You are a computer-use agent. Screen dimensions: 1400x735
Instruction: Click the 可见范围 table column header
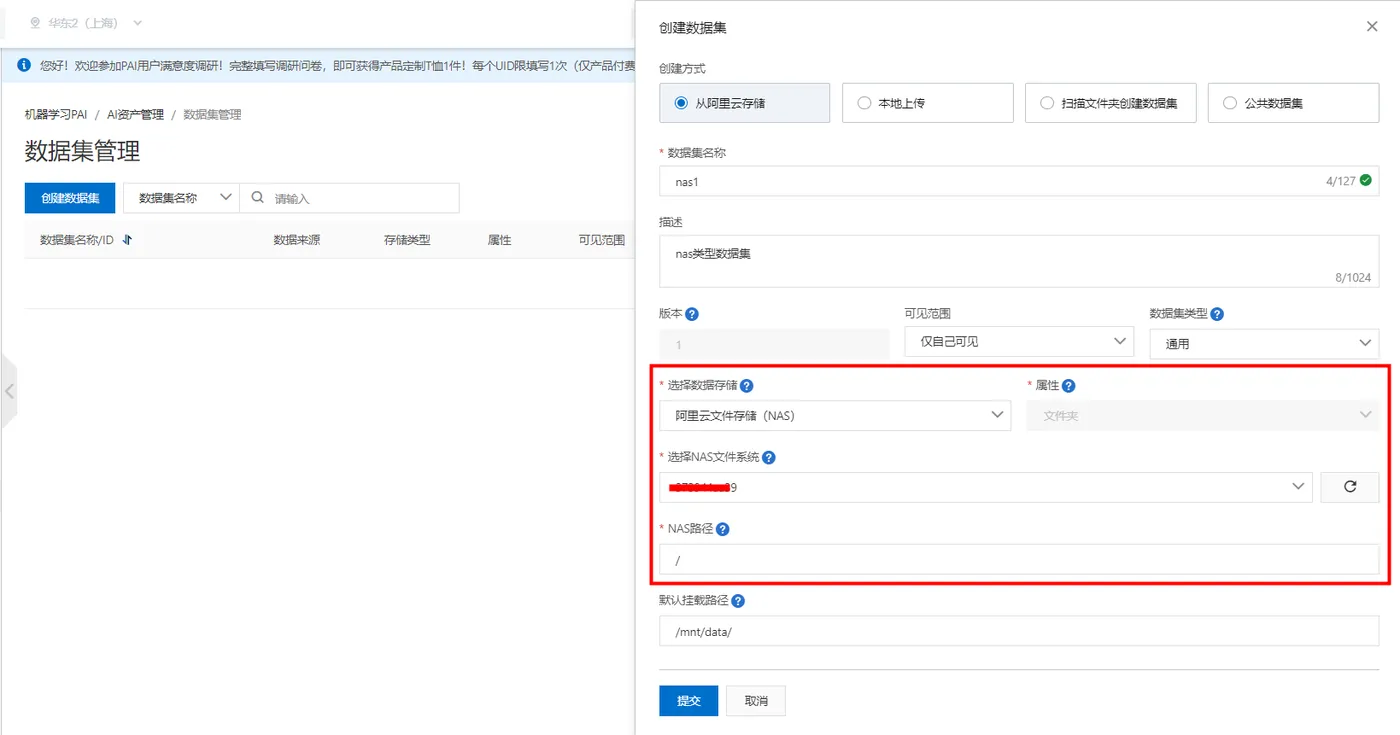tap(602, 240)
